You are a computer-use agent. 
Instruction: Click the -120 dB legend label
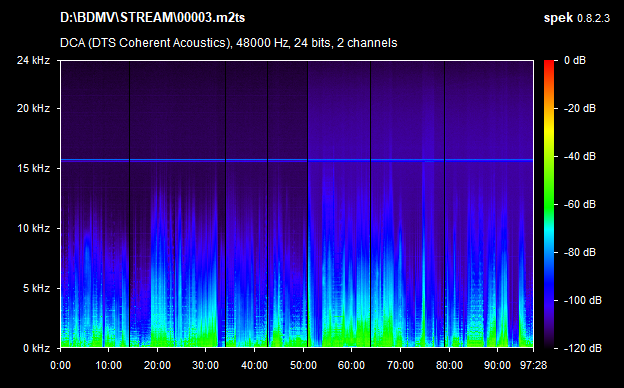(x=583, y=348)
